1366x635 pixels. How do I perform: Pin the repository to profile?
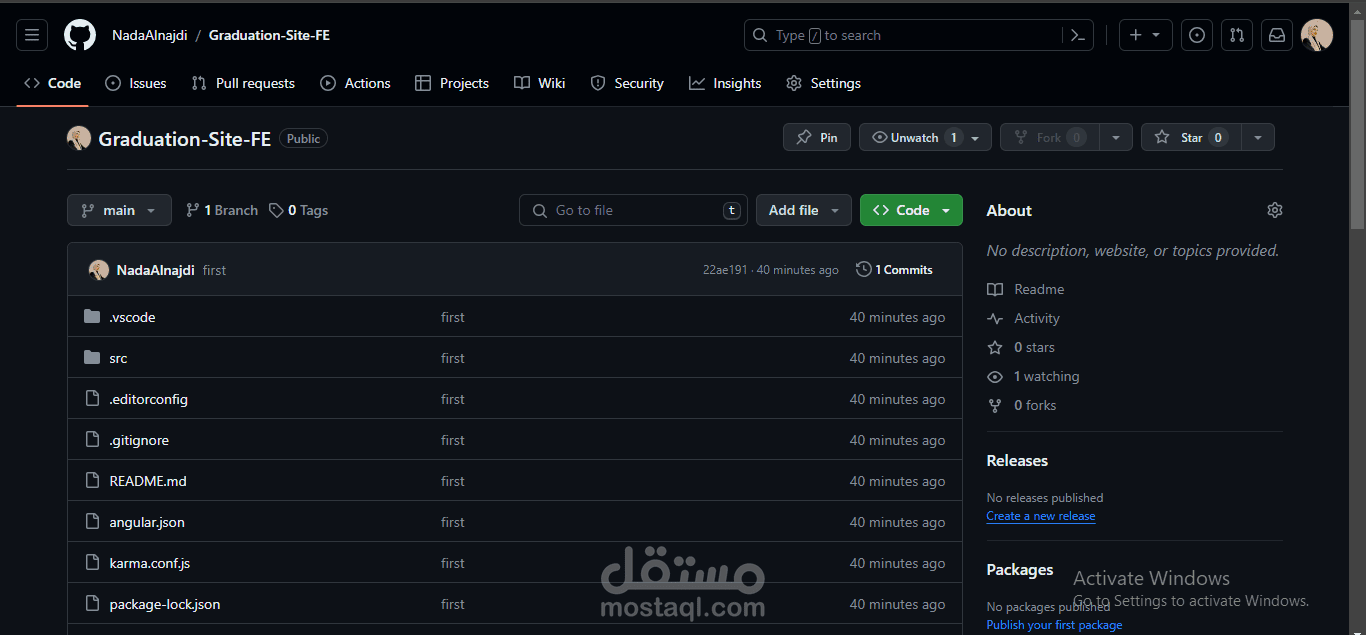pos(817,138)
